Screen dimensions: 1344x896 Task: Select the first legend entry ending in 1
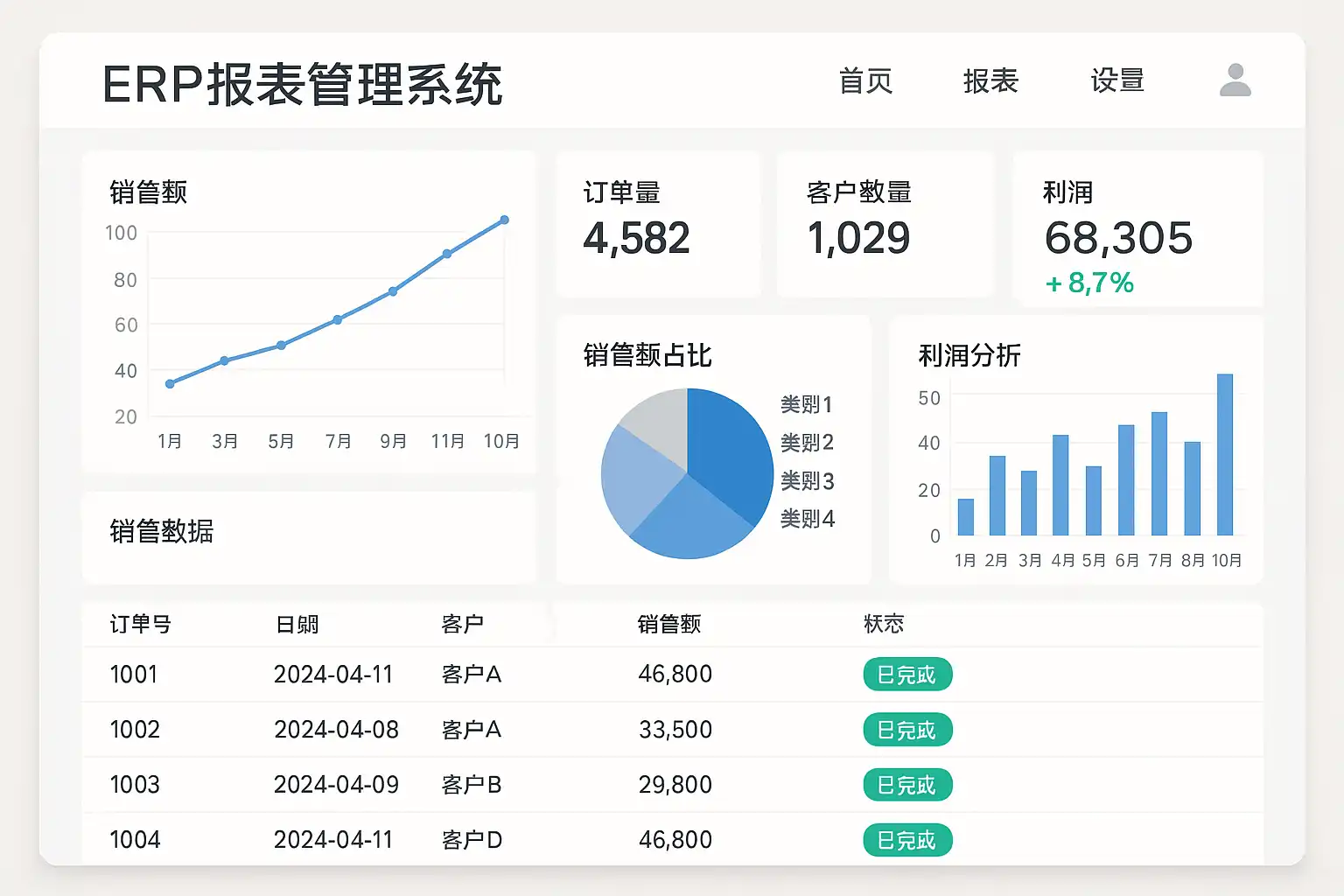(806, 404)
